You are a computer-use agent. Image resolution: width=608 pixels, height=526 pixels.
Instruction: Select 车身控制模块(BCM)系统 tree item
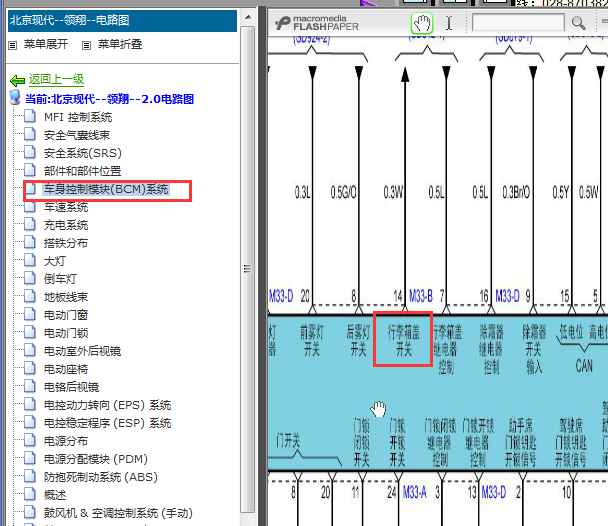106,189
